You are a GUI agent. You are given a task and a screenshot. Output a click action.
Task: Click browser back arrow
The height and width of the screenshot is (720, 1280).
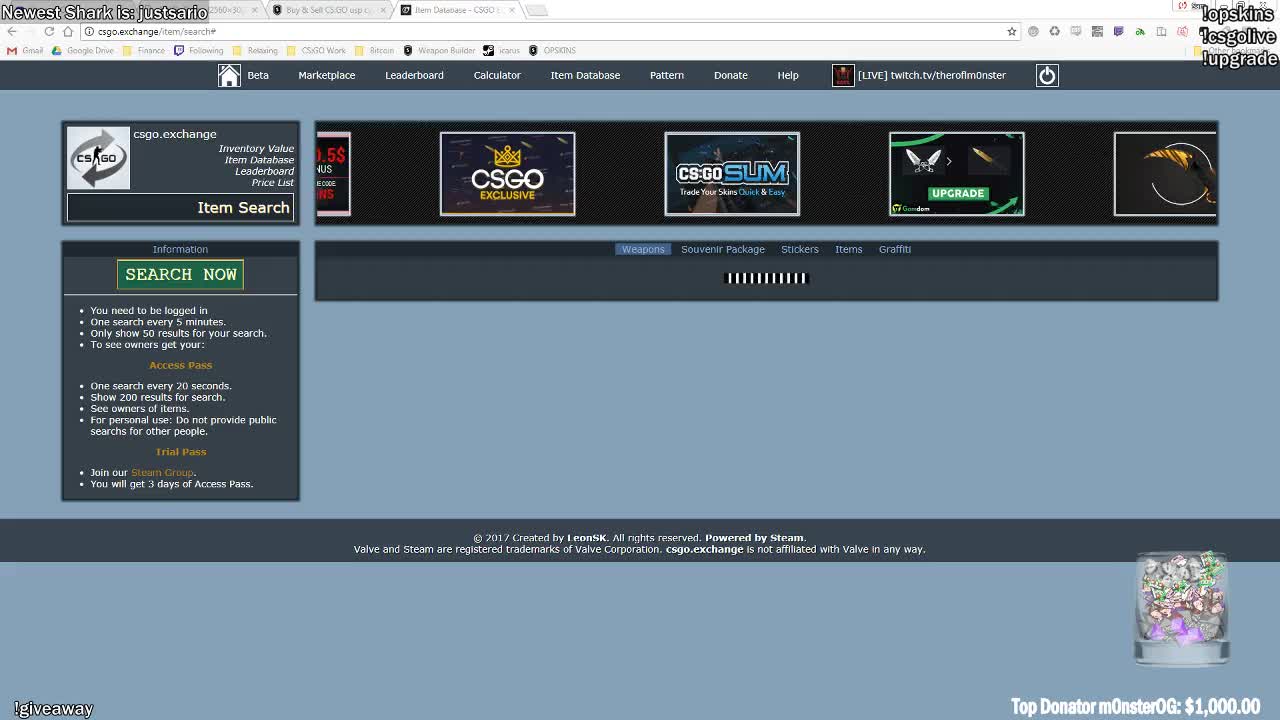(x=12, y=31)
